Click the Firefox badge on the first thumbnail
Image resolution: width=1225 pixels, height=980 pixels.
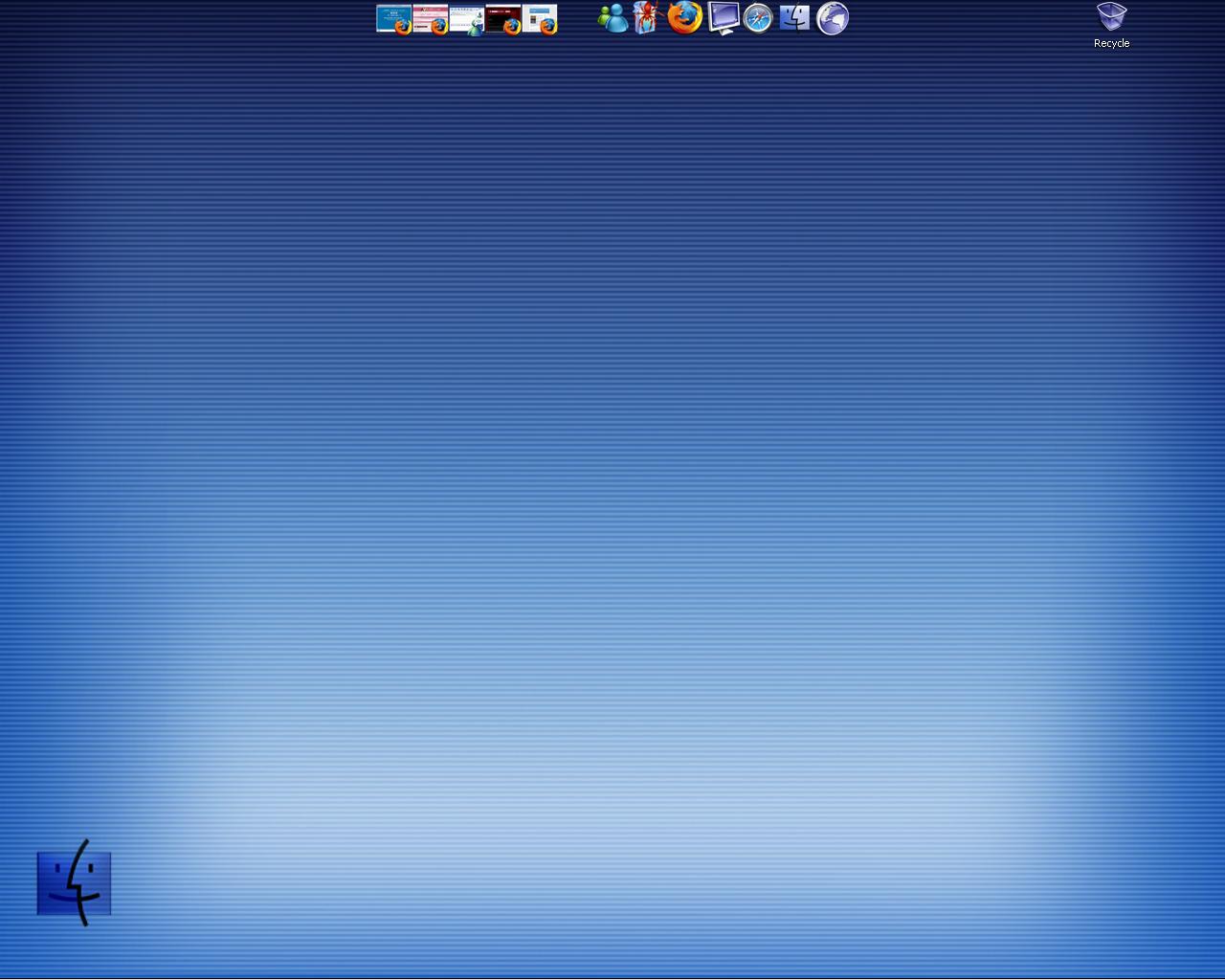pos(403,27)
